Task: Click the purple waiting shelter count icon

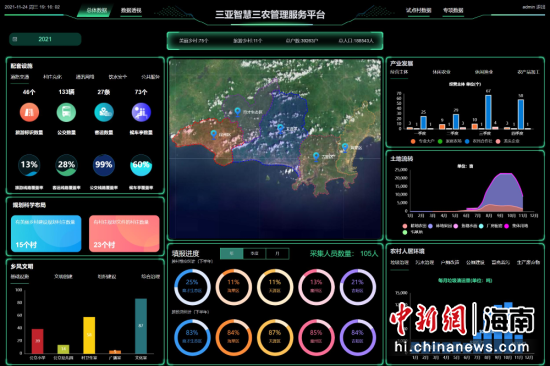Action: pos(141,112)
